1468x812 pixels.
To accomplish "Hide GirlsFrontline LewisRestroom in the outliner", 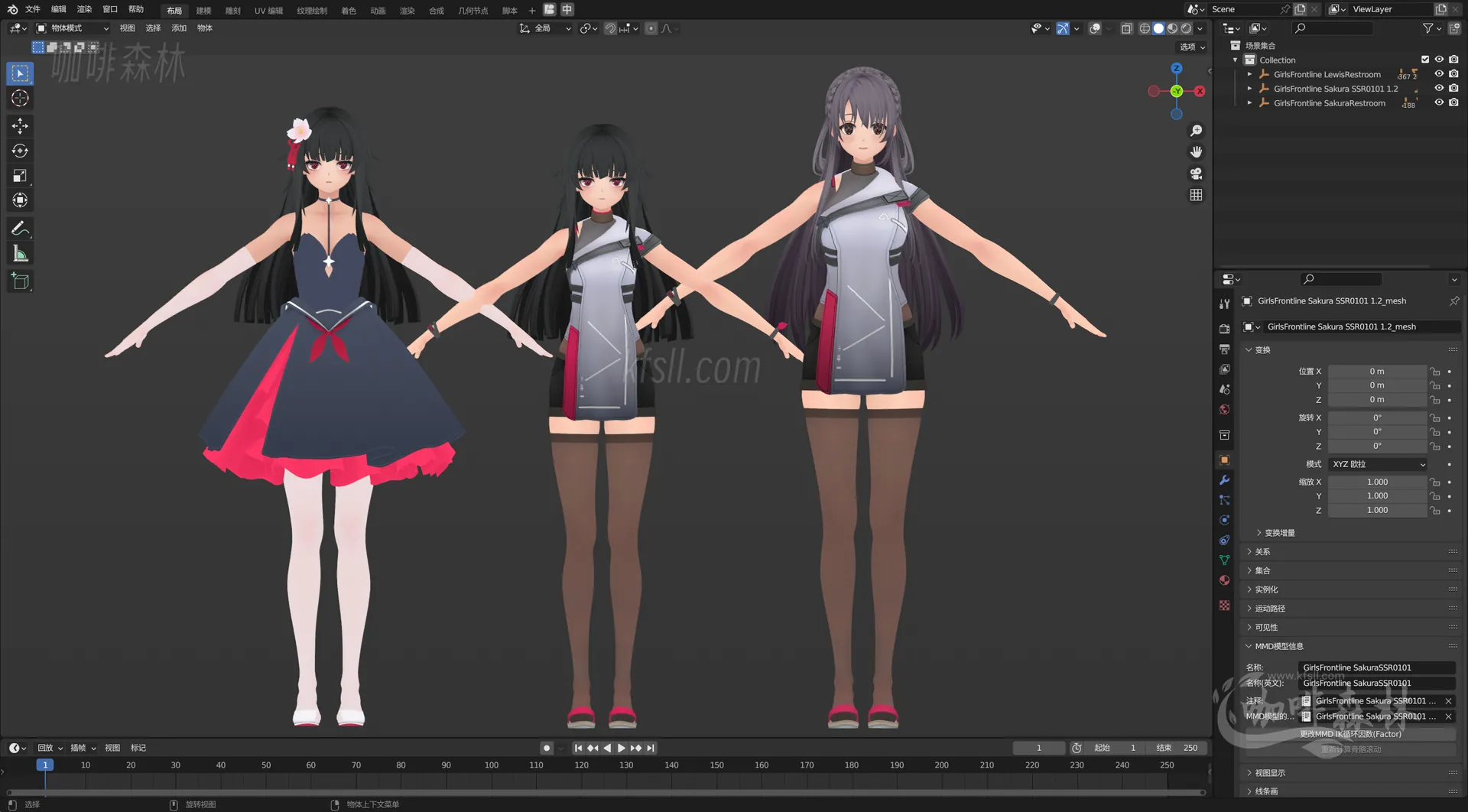I will click(1440, 74).
